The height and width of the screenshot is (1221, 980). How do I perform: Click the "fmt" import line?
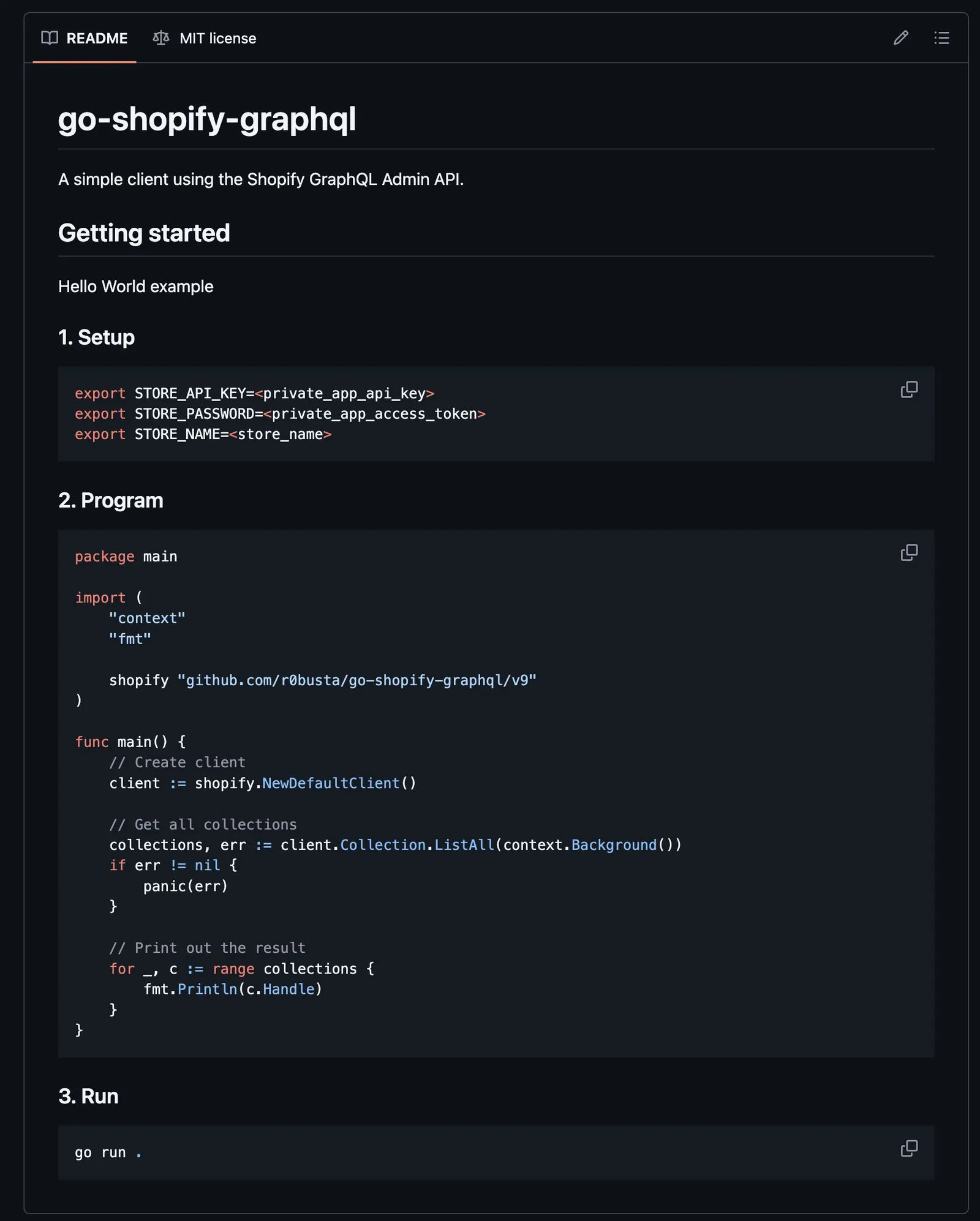pyautogui.click(x=130, y=639)
